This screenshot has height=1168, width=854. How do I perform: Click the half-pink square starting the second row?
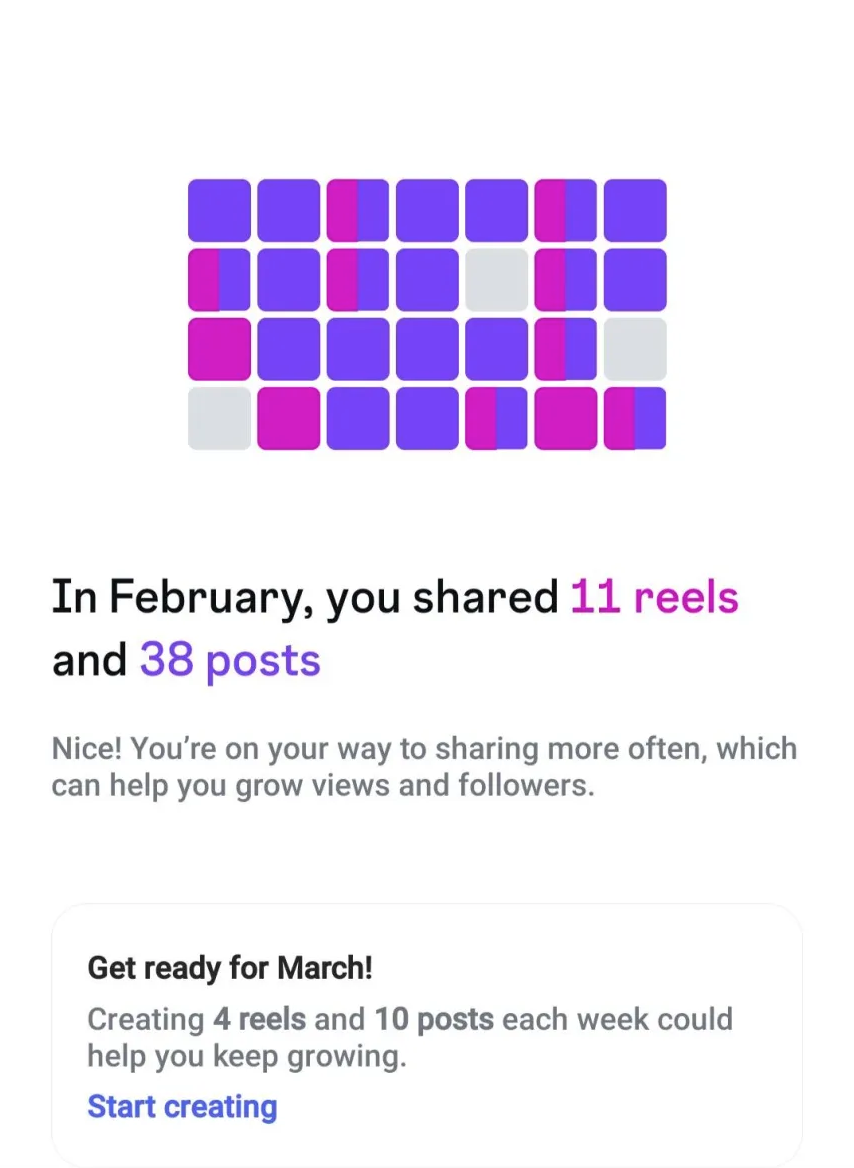219,280
